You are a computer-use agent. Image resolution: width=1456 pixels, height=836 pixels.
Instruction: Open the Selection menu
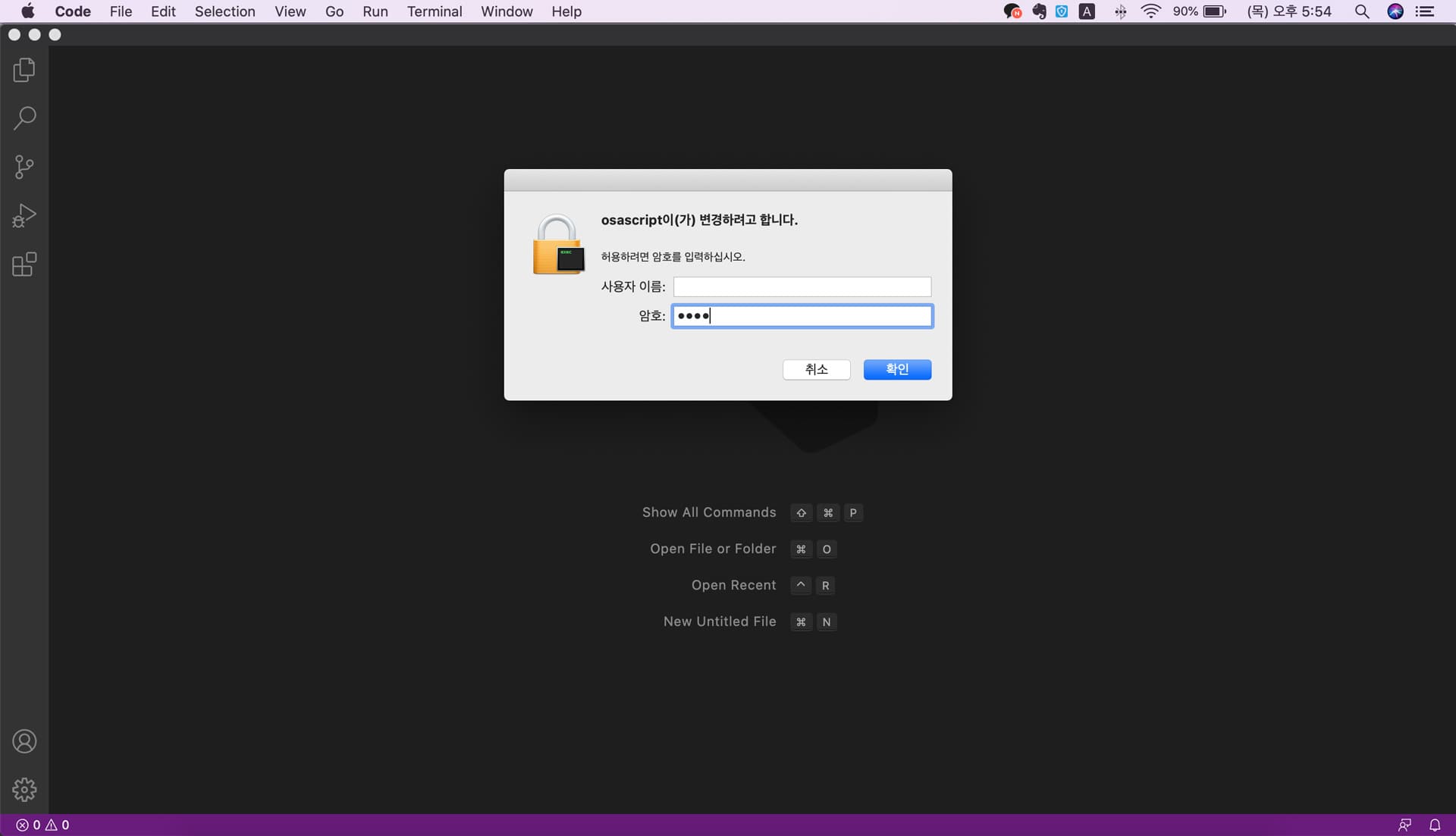tap(224, 11)
